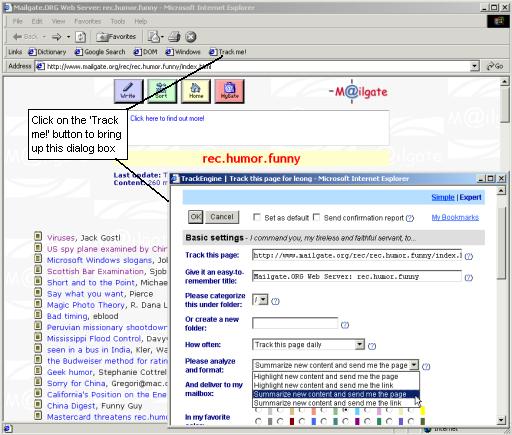Switch to Simple mode link
The image size is (512, 435).
[x=443, y=197]
